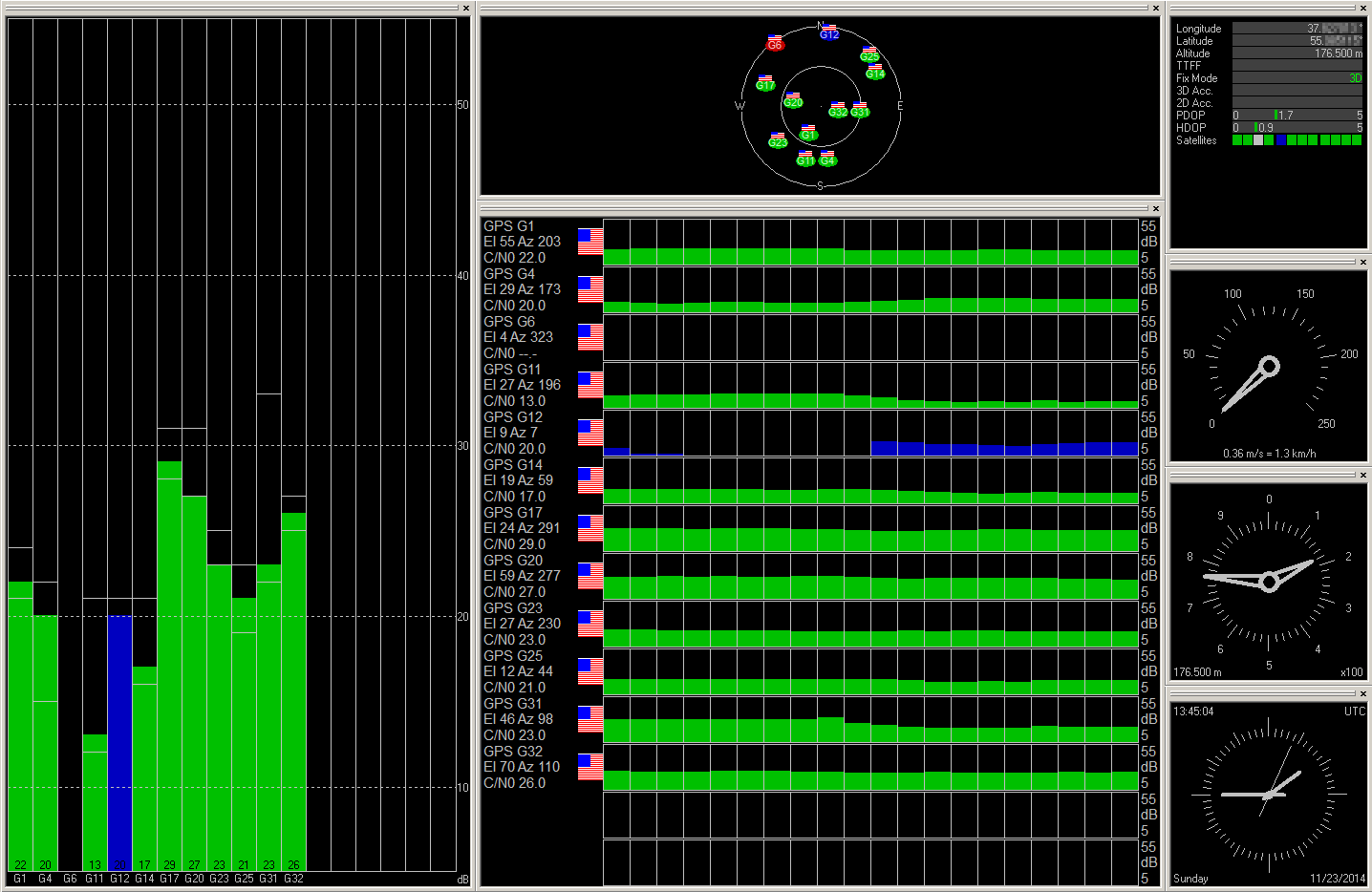
Task: Click the blue G12 bar in signal chart
Action: tap(119, 742)
